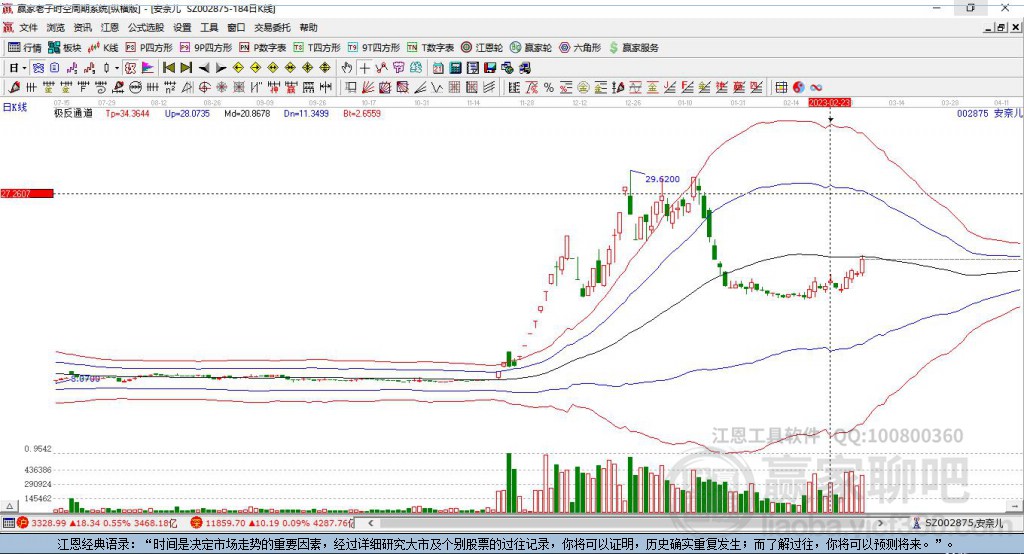Open the 资讯 menu

82,27
